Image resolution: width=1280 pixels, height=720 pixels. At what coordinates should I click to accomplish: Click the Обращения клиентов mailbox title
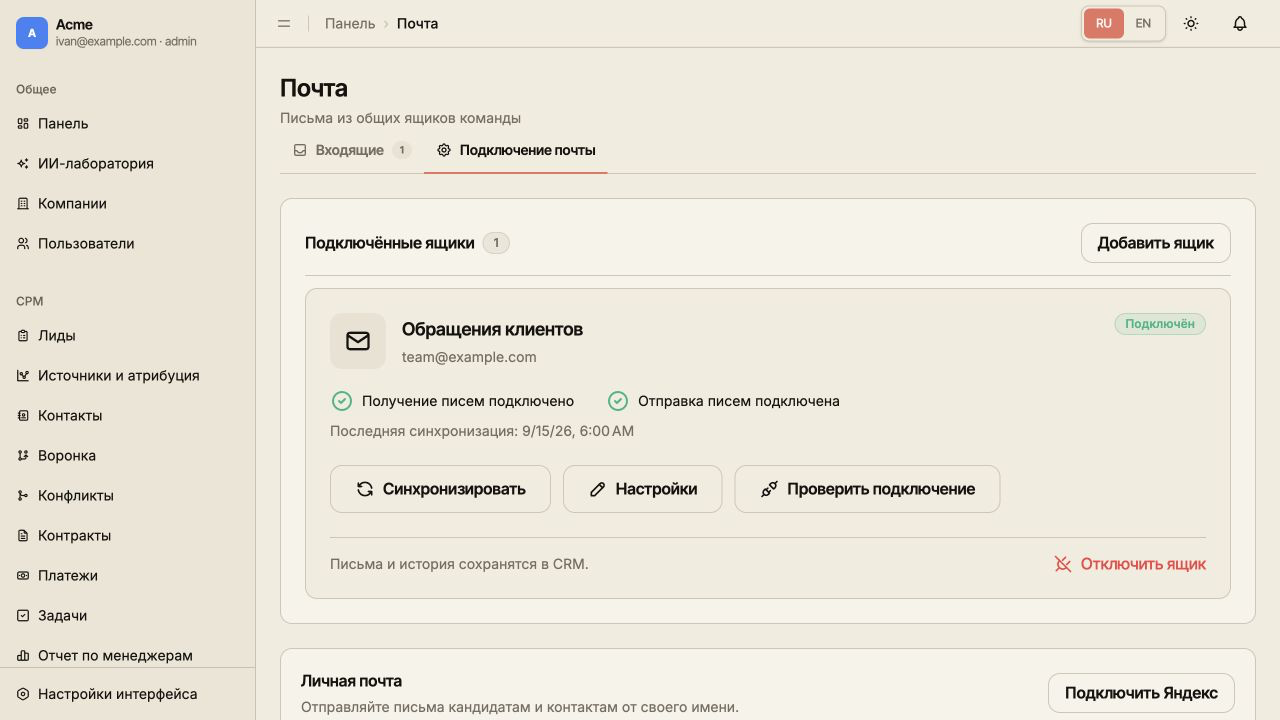(492, 329)
